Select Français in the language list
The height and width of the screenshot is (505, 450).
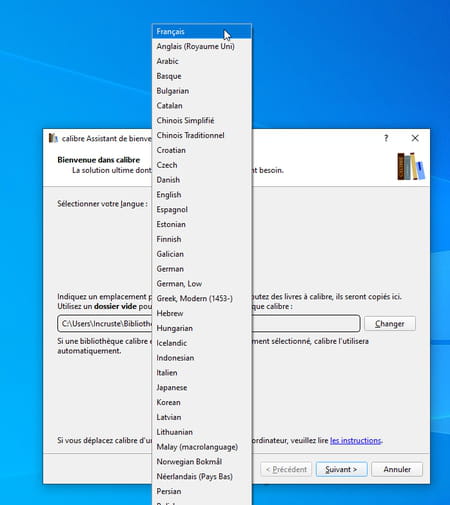point(202,31)
